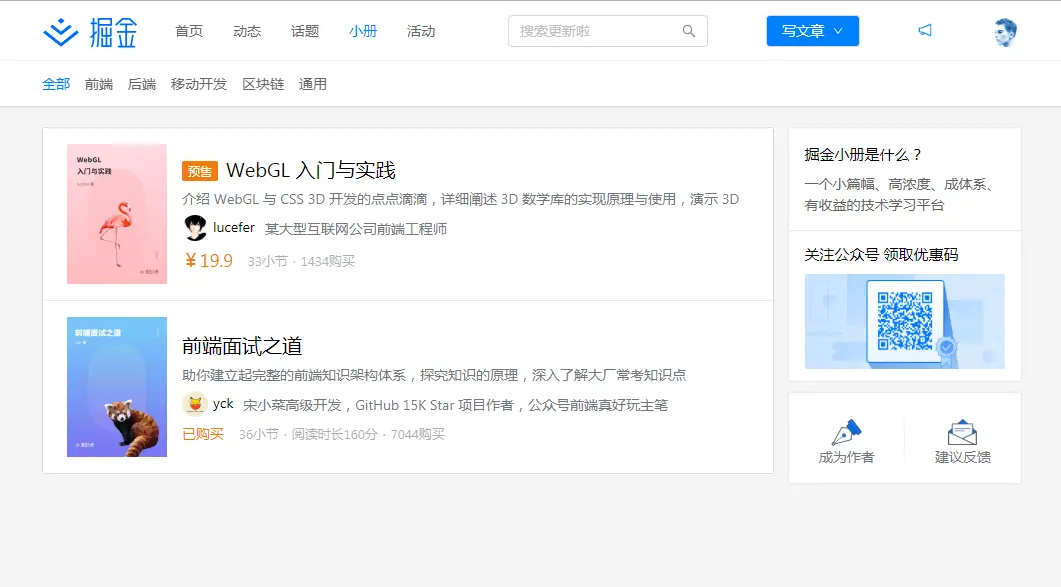Image resolution: width=1061 pixels, height=587 pixels.
Task: Filter by 后端 category
Action: [x=142, y=84]
